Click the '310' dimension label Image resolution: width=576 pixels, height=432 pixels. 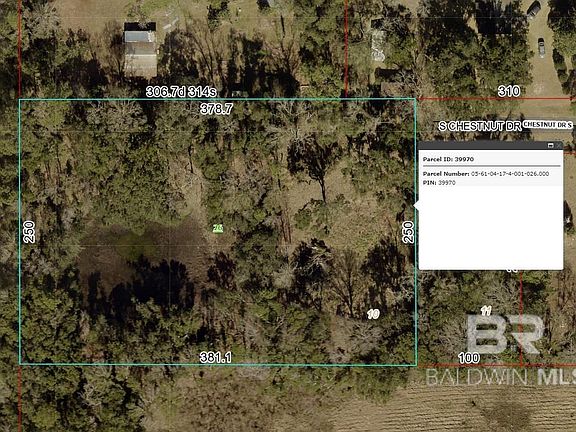point(509,91)
